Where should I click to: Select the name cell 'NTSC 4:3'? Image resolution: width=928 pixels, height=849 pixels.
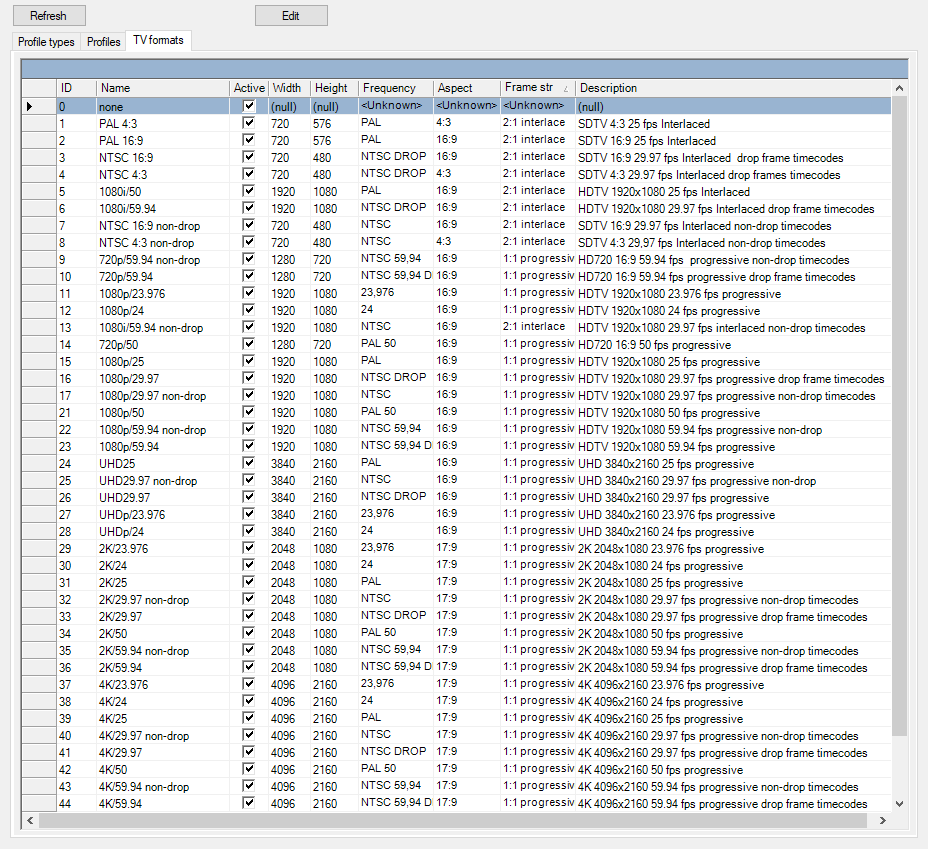click(x=163, y=175)
